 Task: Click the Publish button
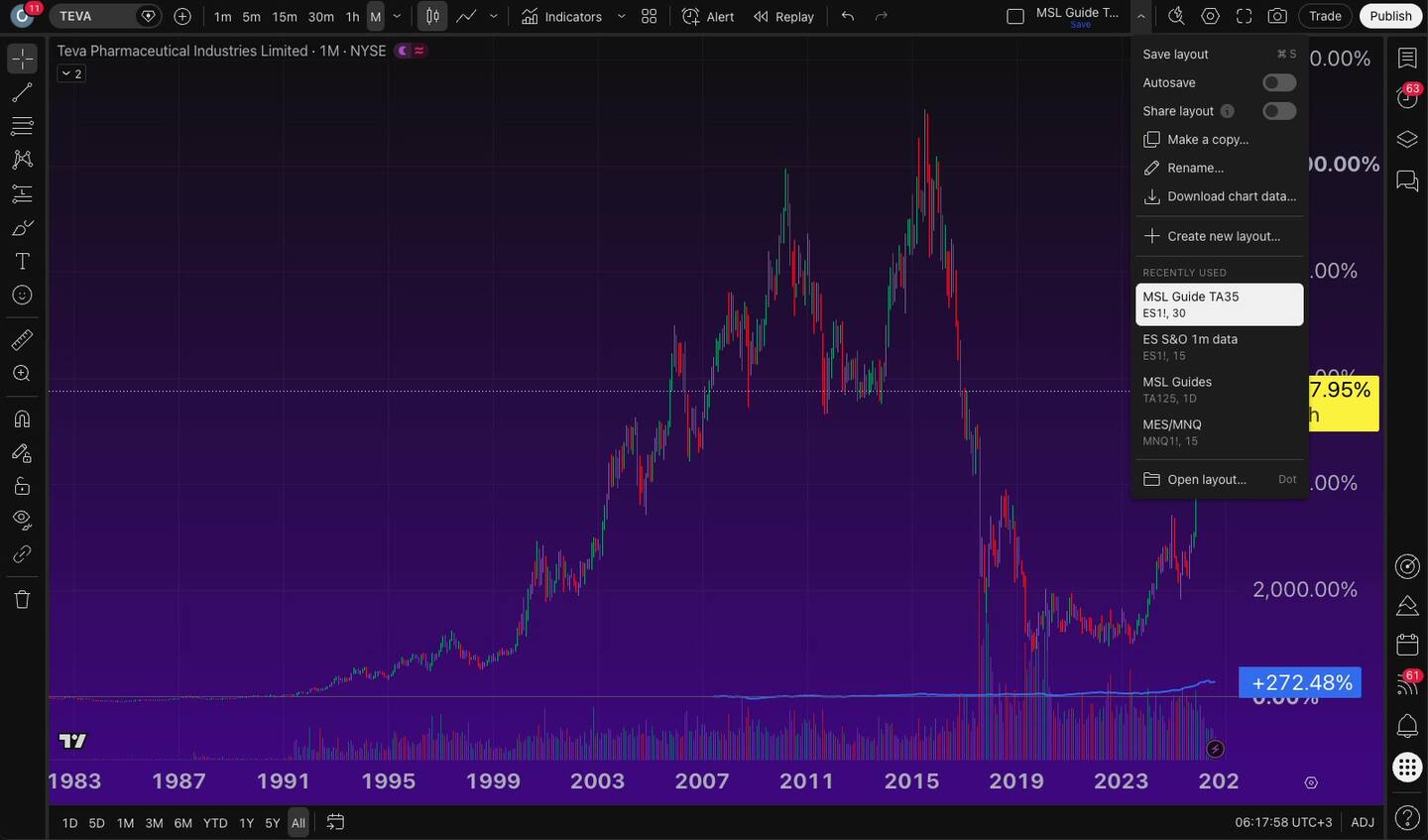click(x=1390, y=16)
